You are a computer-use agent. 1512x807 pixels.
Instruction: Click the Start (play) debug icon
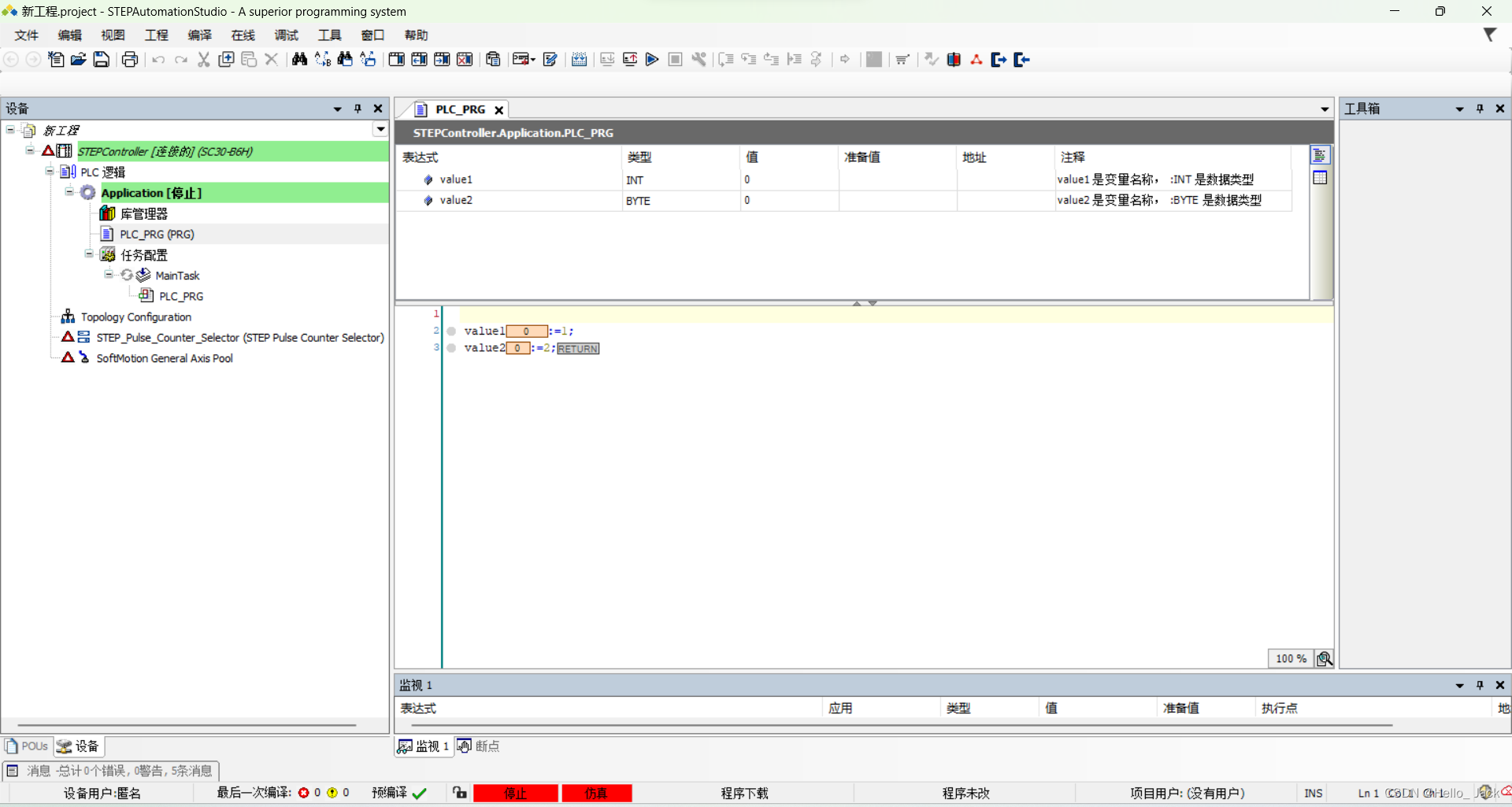coord(652,59)
